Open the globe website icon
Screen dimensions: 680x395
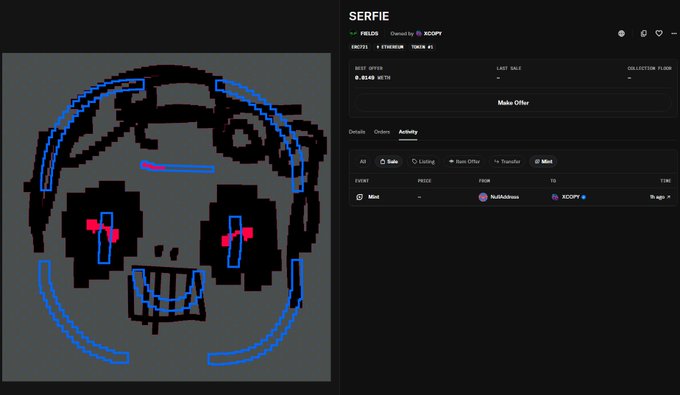(621, 33)
